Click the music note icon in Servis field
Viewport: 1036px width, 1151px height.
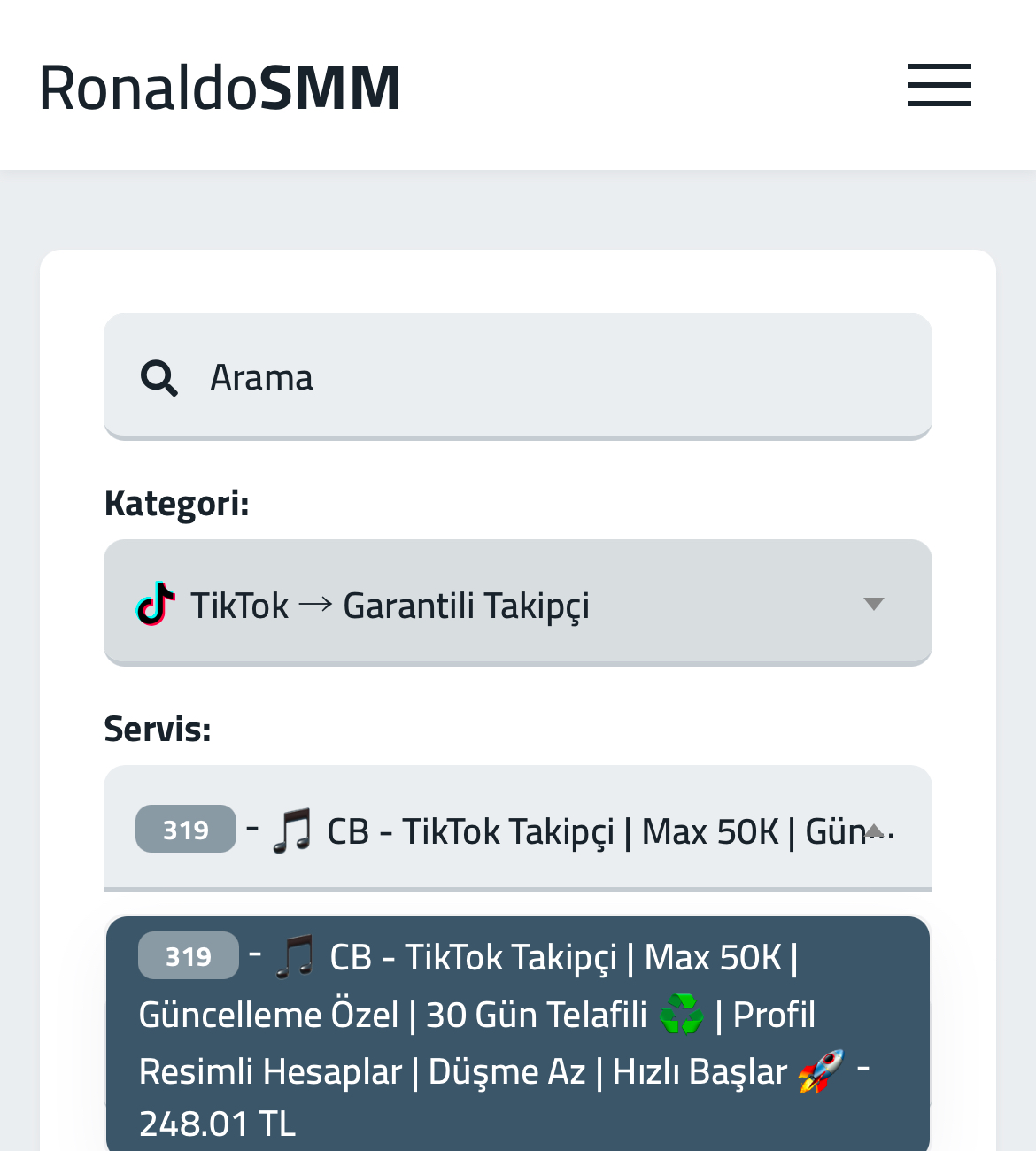click(292, 831)
